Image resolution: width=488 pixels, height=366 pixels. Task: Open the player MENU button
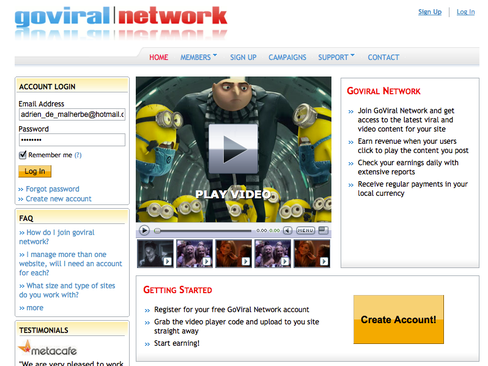[305, 230]
